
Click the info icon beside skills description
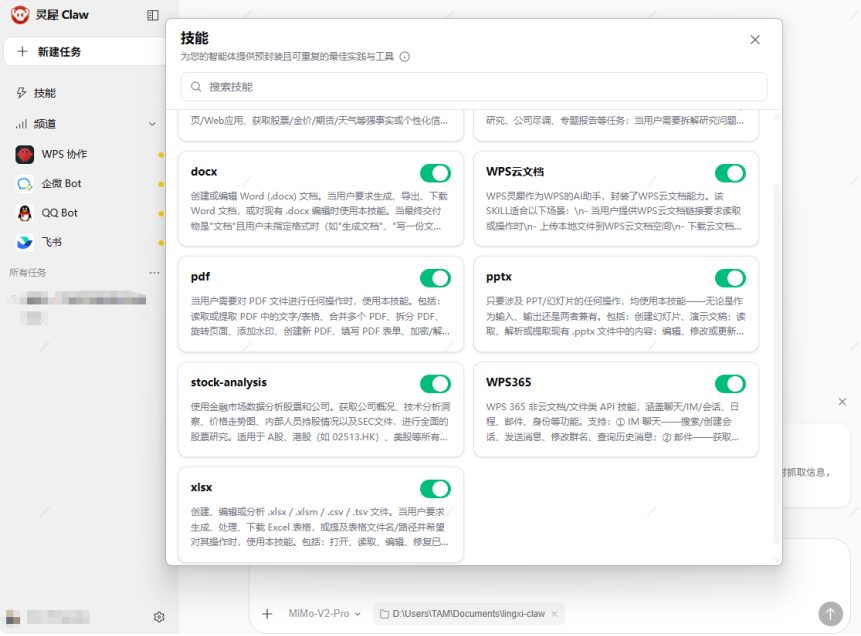click(x=405, y=57)
